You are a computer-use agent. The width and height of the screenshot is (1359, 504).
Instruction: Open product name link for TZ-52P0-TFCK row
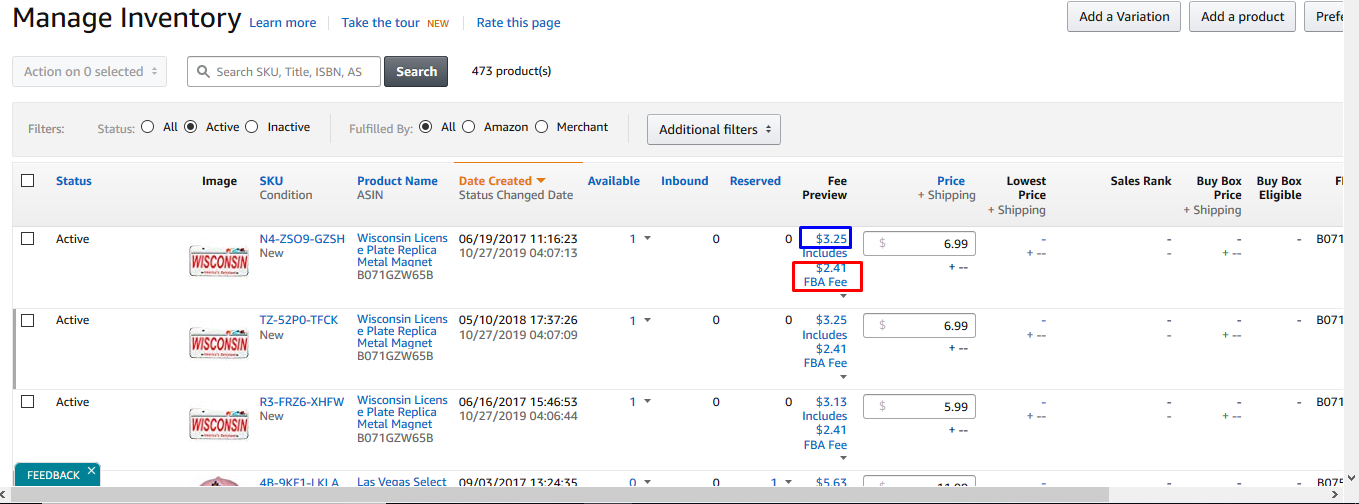[x=403, y=331]
